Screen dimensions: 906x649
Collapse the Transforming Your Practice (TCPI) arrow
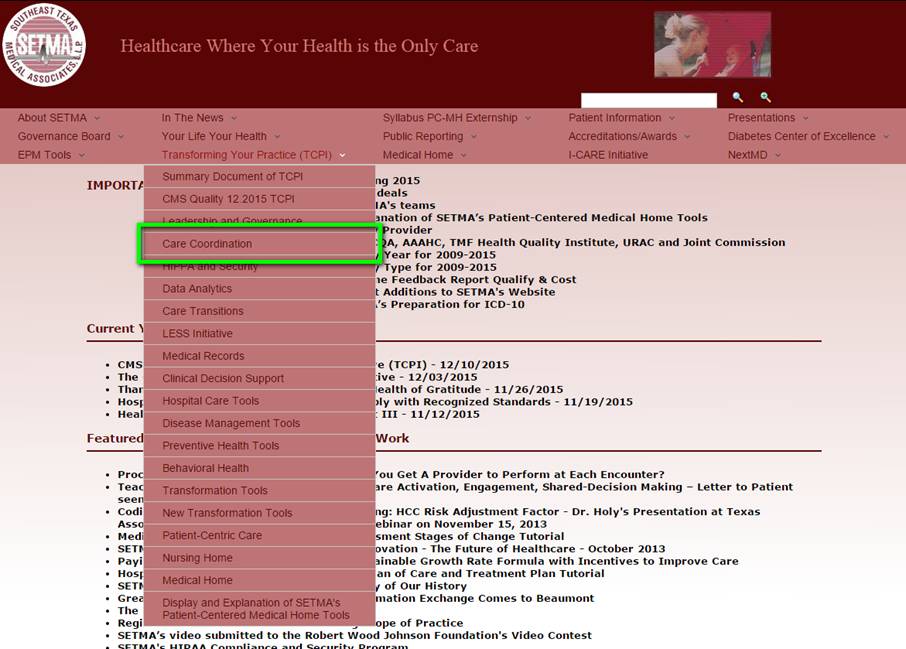[x=342, y=155]
